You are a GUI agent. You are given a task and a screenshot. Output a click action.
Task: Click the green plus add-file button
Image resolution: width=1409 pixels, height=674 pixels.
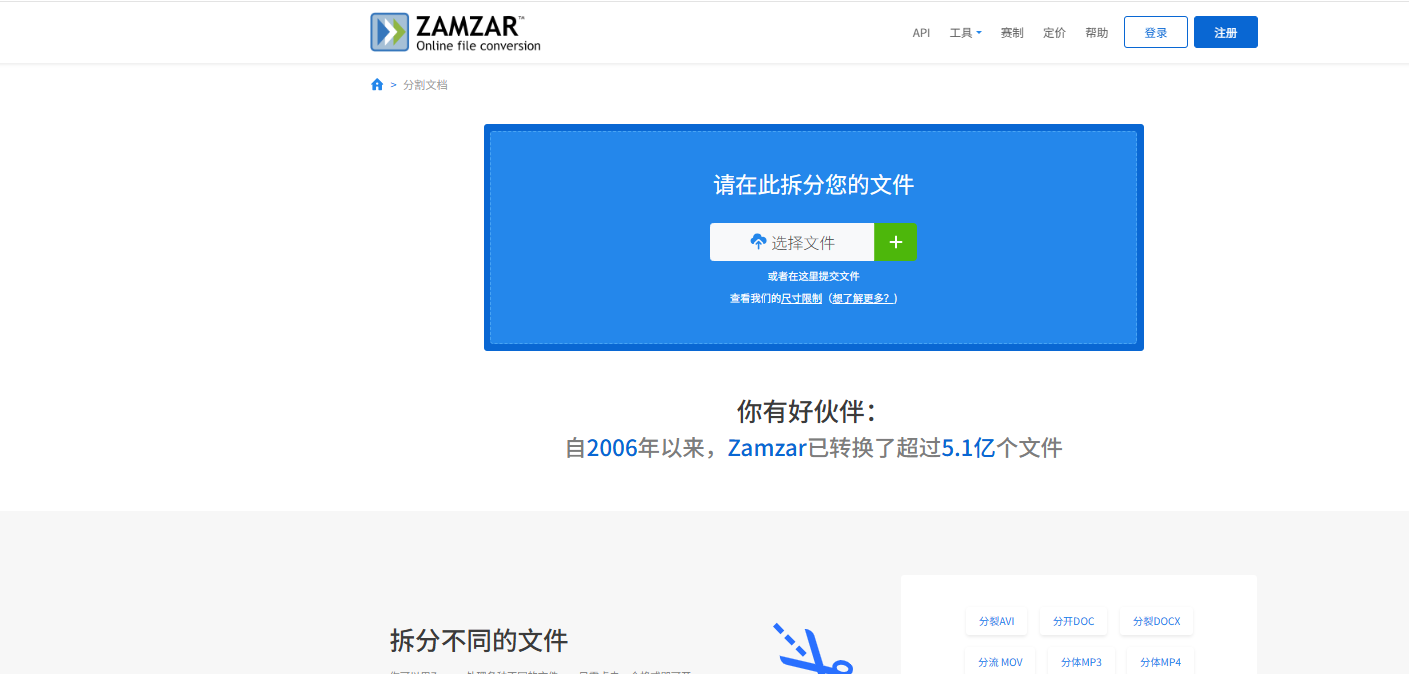coord(896,242)
